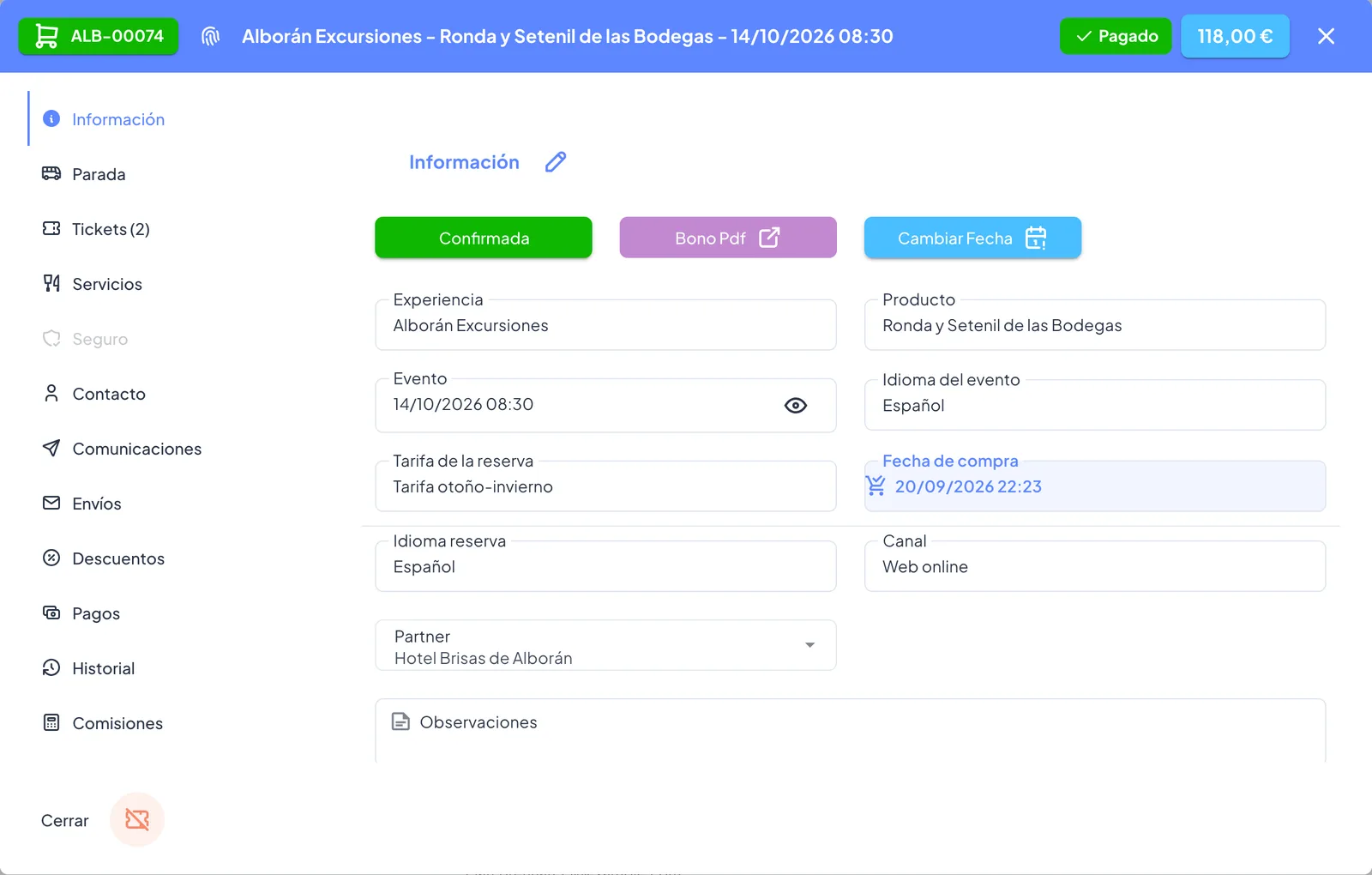Click the 118,00 € total amount button
This screenshot has width=1372, height=875.
pyautogui.click(x=1235, y=36)
